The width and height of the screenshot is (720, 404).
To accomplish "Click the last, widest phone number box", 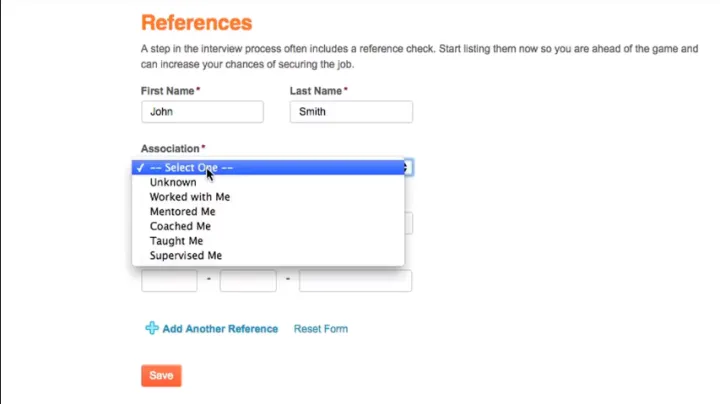I will click(x=355, y=280).
